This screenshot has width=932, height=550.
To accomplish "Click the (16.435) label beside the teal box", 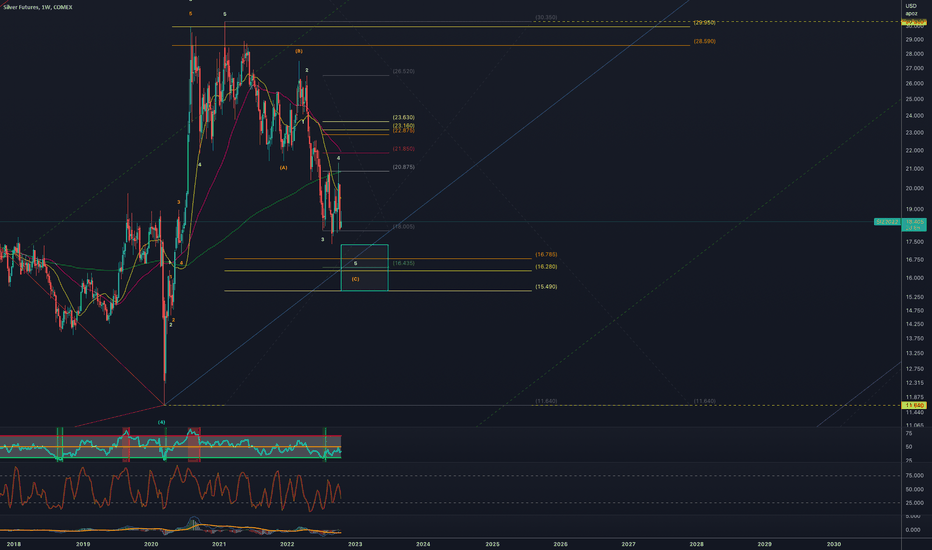I will (404, 263).
